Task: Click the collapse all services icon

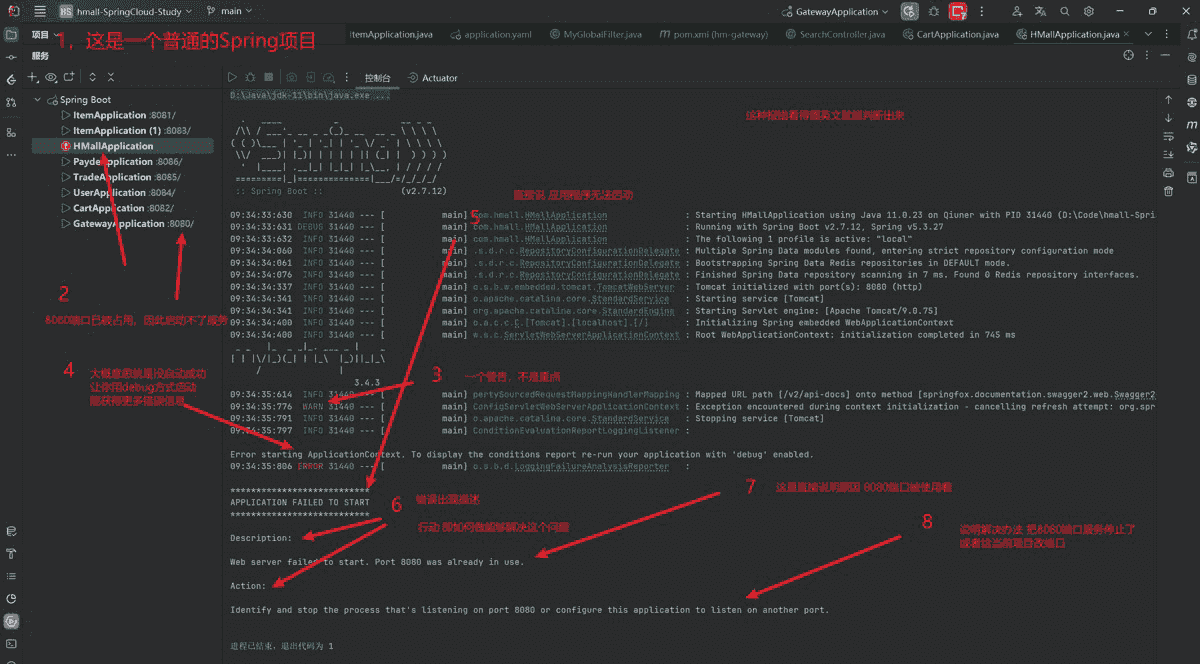Action: pos(111,77)
